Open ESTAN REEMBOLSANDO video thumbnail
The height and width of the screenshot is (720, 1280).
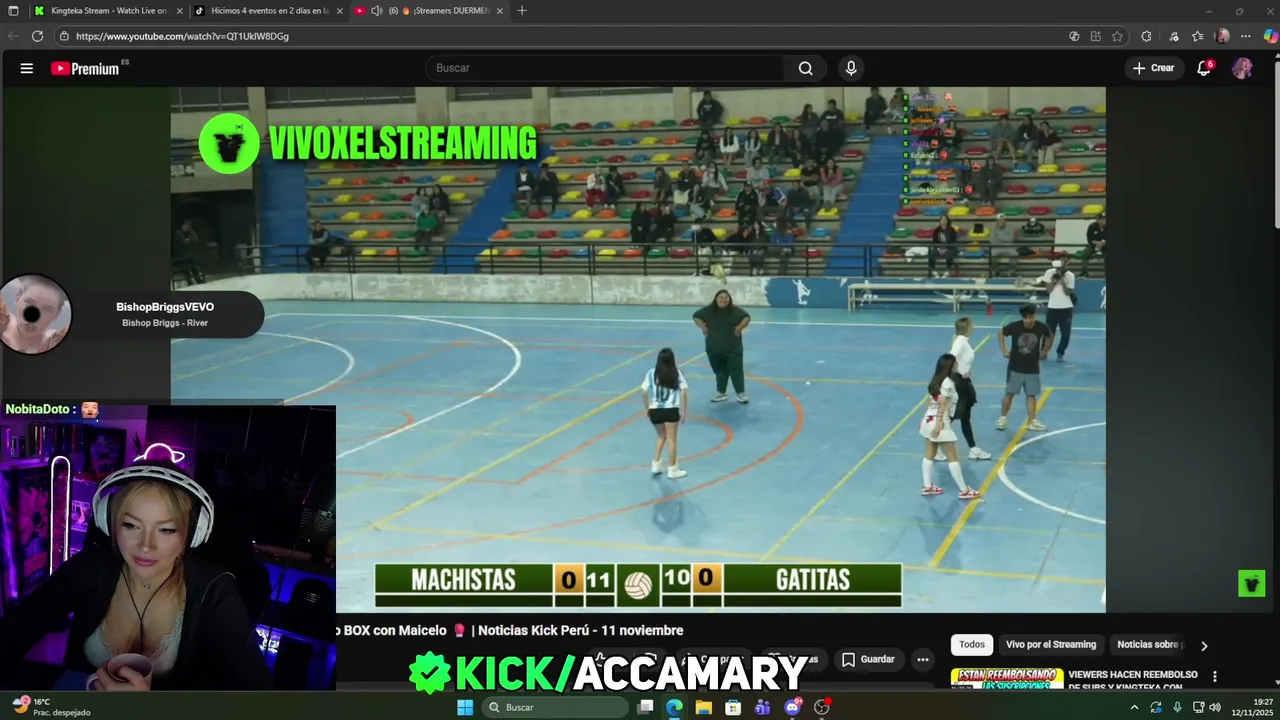pyautogui.click(x=1006, y=679)
